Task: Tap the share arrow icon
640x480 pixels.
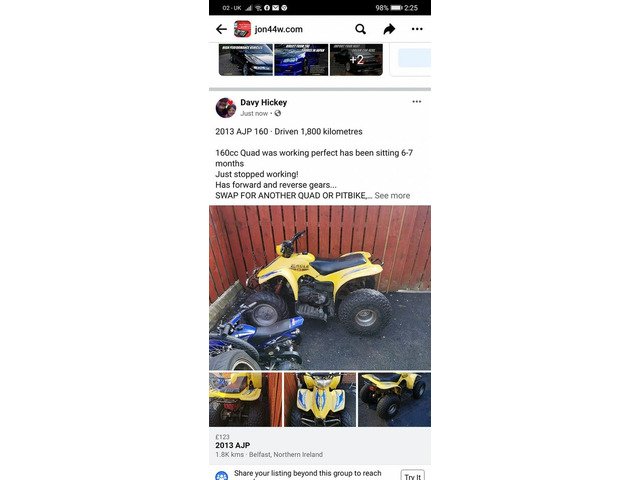Action: click(x=389, y=29)
